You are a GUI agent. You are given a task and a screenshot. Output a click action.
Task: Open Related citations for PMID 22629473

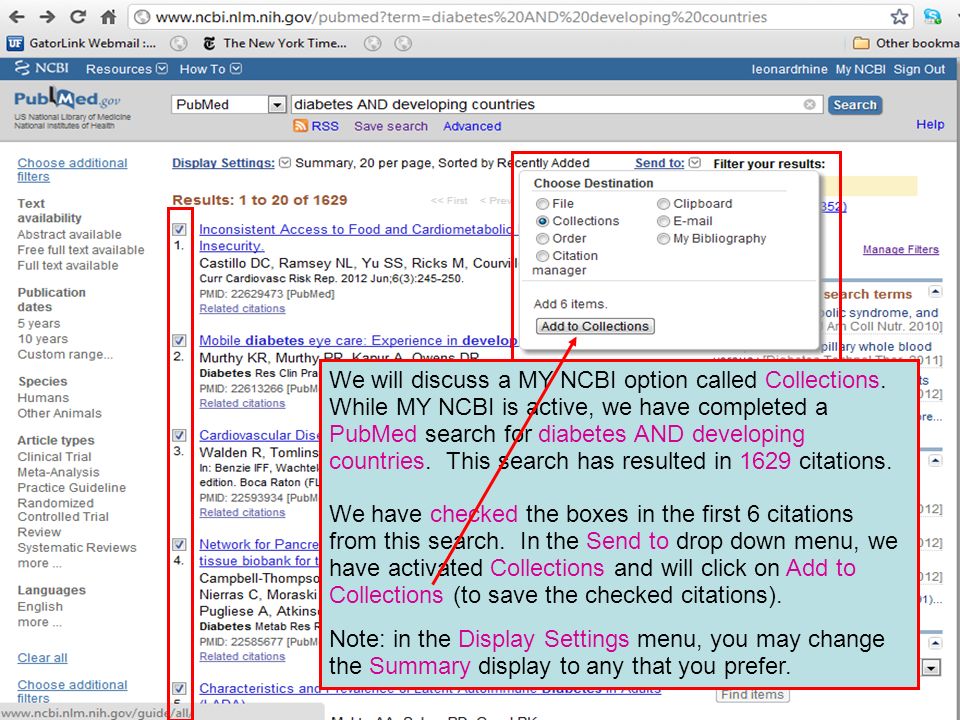coord(242,309)
